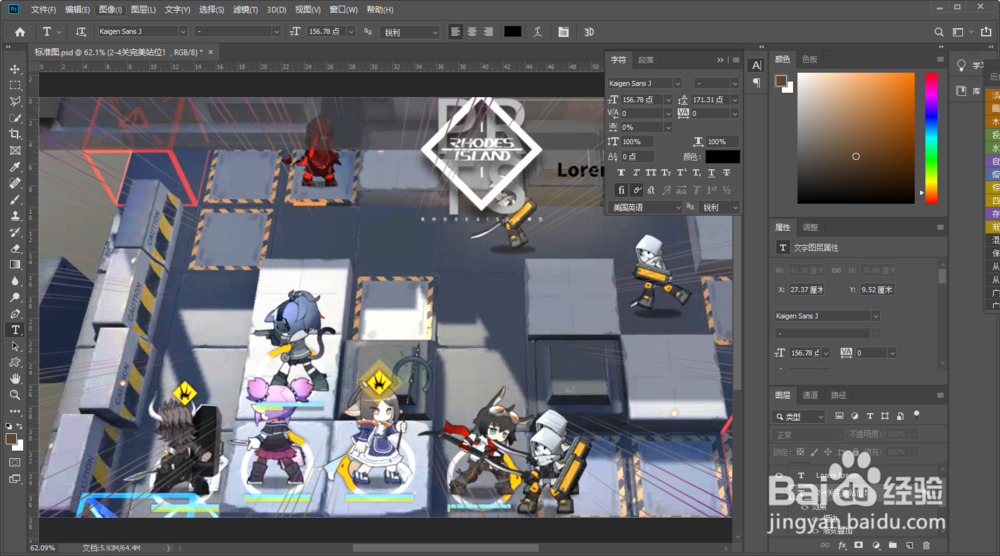Select the Quick Selection tool
Screen dimensions: 1000x556
coord(15,118)
